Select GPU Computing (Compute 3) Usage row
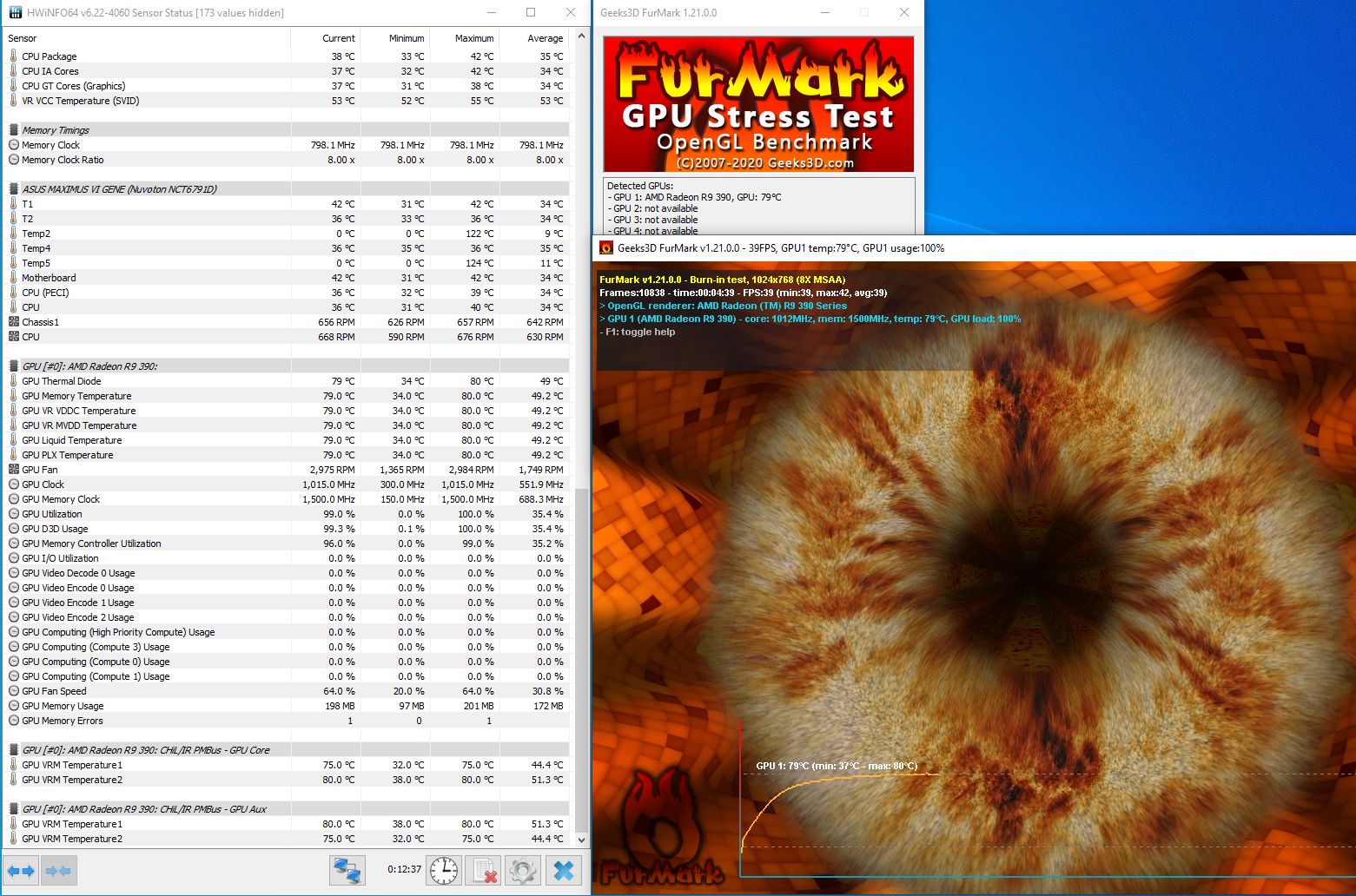The width and height of the screenshot is (1356, 896). (x=288, y=647)
